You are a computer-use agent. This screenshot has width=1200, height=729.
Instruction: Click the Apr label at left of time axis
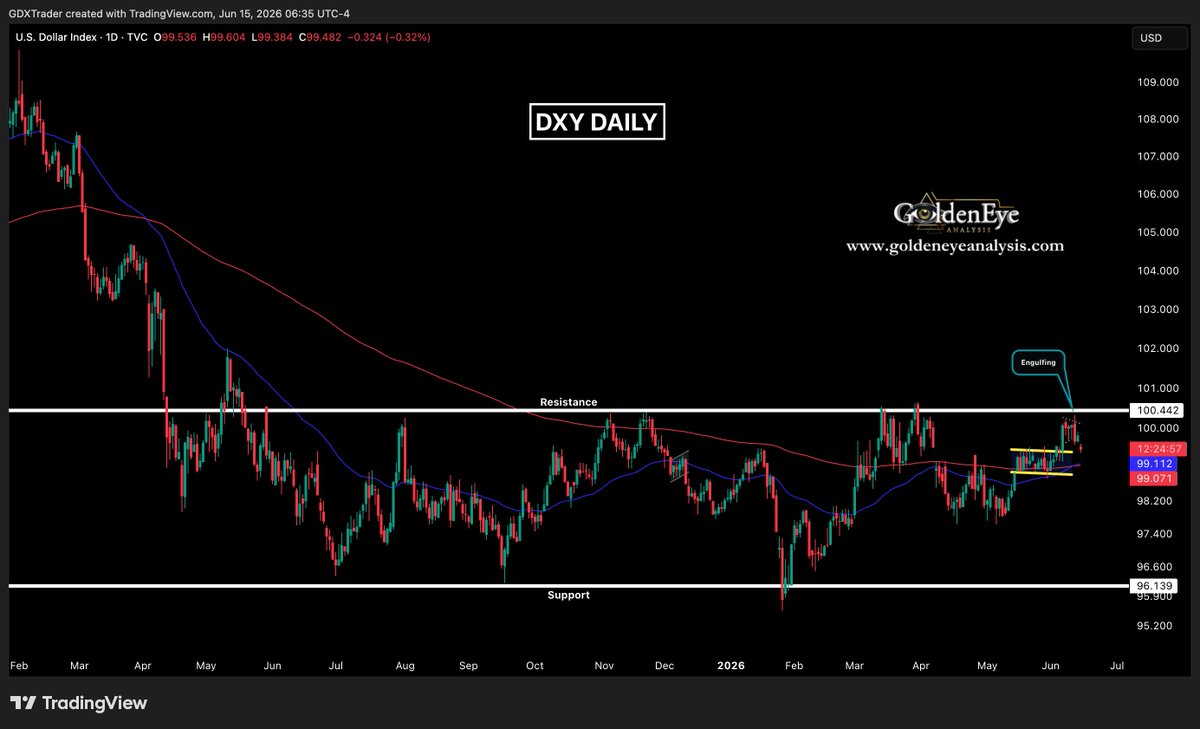(142, 664)
